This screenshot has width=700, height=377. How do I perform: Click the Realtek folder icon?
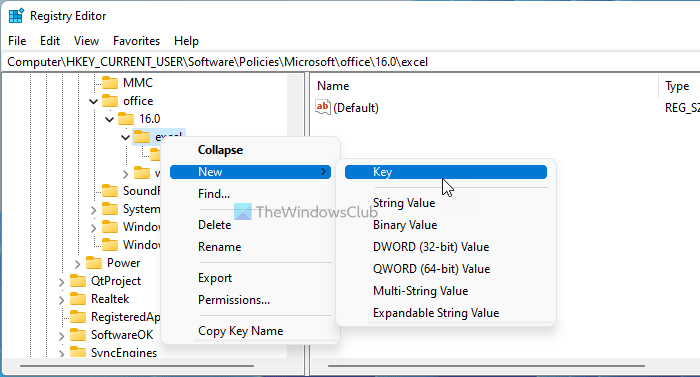coord(78,299)
